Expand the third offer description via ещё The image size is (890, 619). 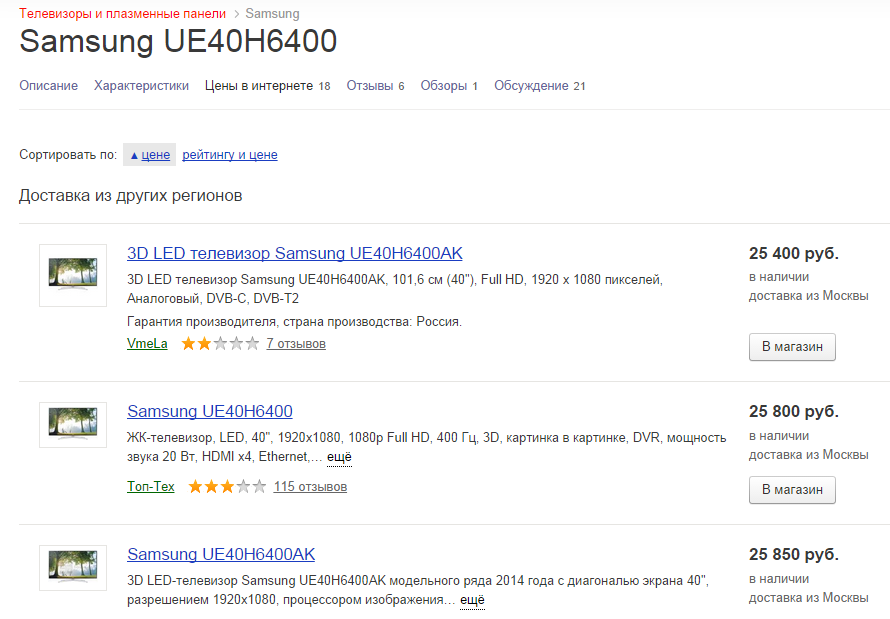(472, 600)
